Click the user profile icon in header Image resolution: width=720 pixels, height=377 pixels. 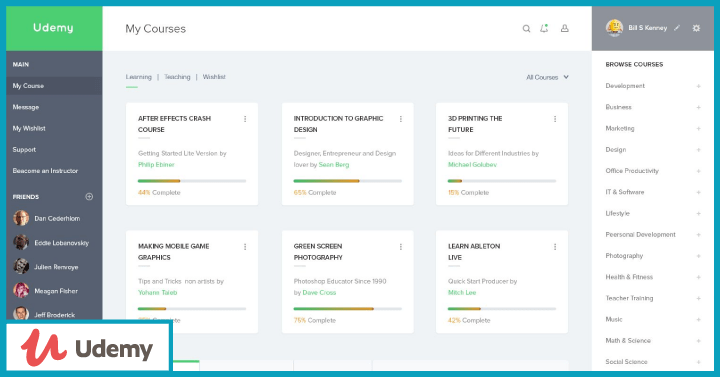pyautogui.click(x=565, y=28)
